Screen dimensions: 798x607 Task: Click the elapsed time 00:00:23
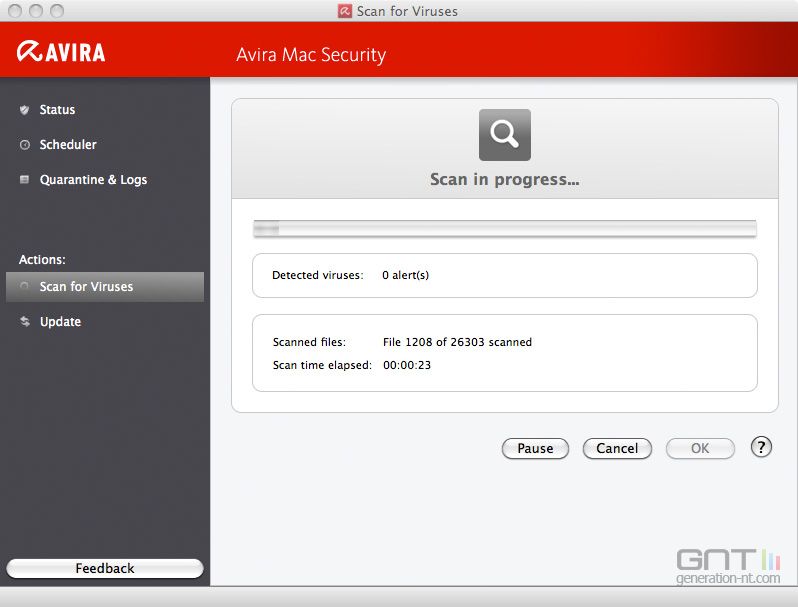407,365
